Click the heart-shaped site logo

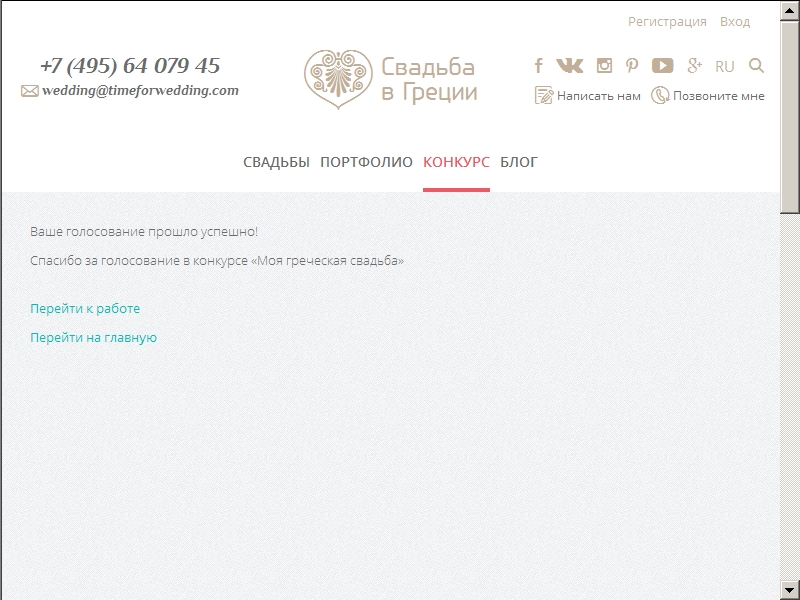tap(338, 79)
